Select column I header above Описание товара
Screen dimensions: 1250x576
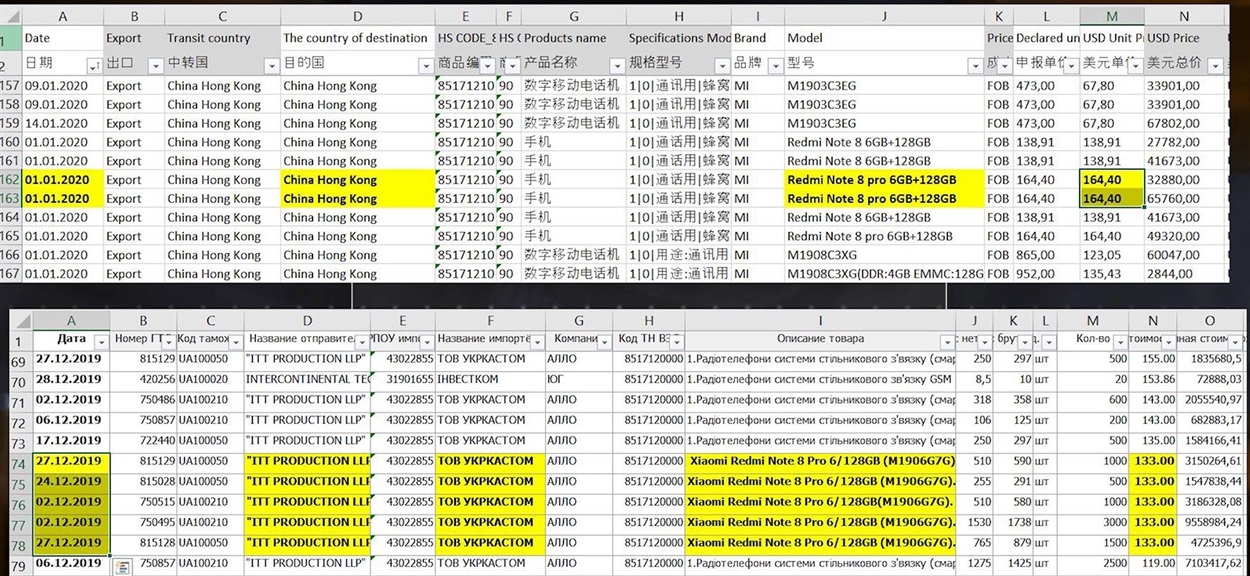click(x=821, y=320)
